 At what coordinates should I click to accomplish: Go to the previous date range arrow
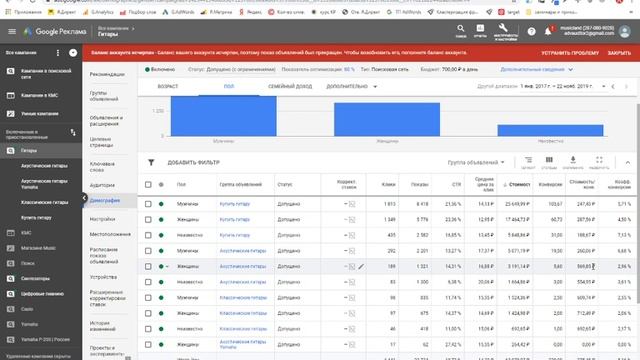coord(613,87)
